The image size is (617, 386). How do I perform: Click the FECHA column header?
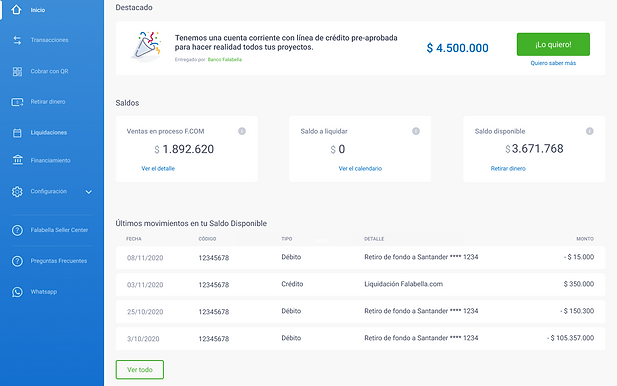click(x=134, y=239)
